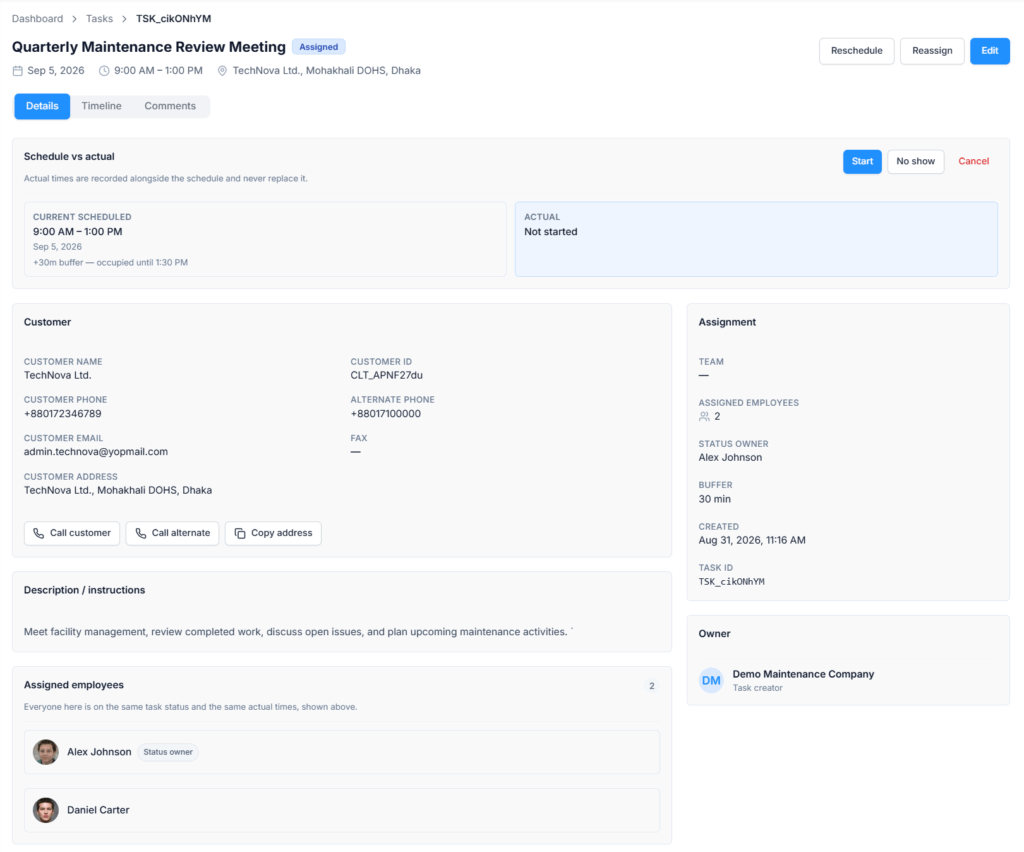1024x852 pixels.
Task: Go to Tasks in the breadcrumb
Action: (x=99, y=18)
